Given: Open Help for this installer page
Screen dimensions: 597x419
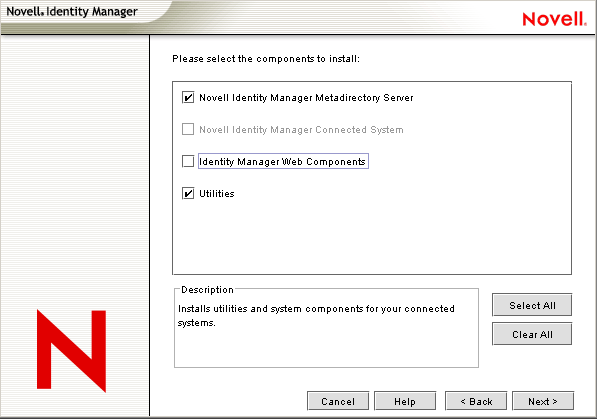Looking at the screenshot, I should [x=405, y=401].
